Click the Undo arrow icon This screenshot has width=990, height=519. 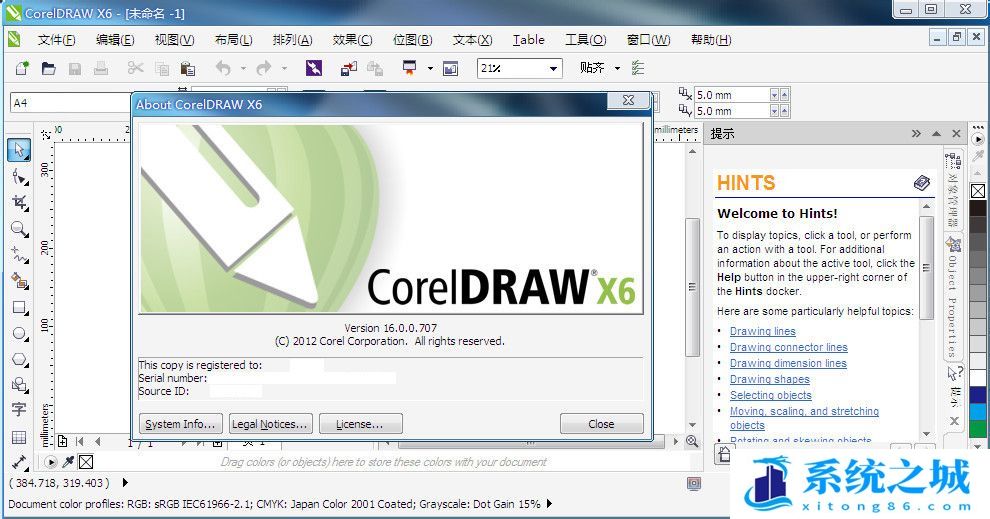coord(223,68)
